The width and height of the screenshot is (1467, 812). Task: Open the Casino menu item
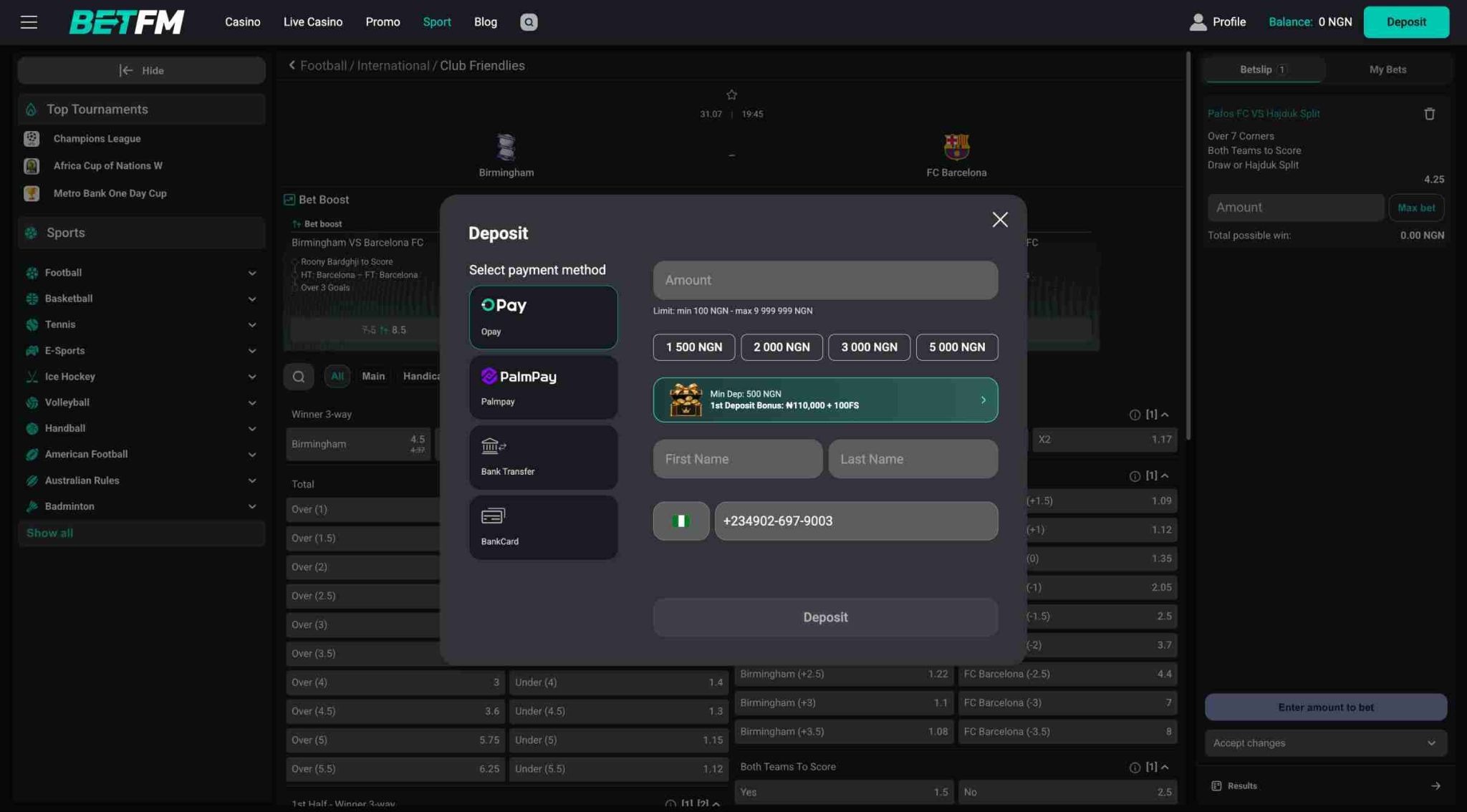point(242,22)
